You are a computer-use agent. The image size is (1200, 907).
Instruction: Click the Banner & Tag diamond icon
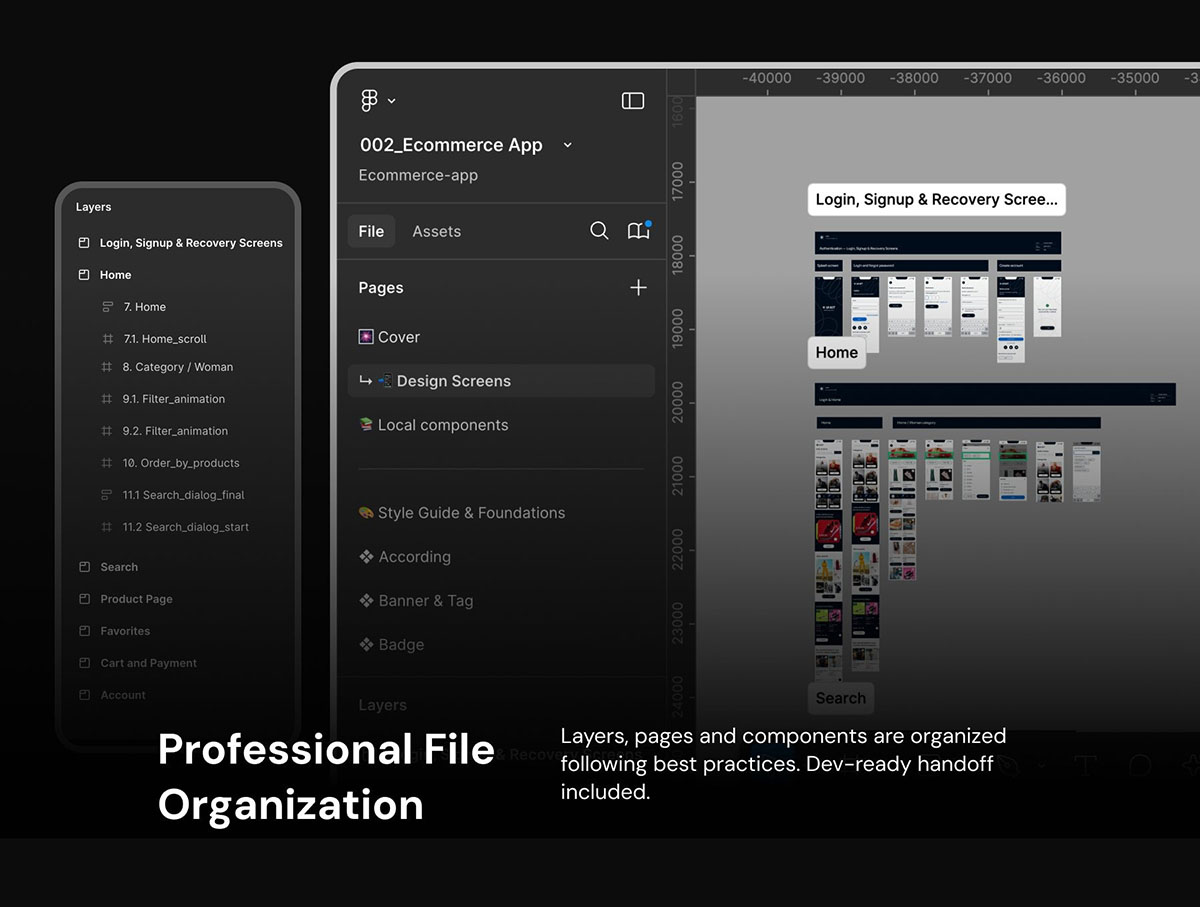[366, 601]
